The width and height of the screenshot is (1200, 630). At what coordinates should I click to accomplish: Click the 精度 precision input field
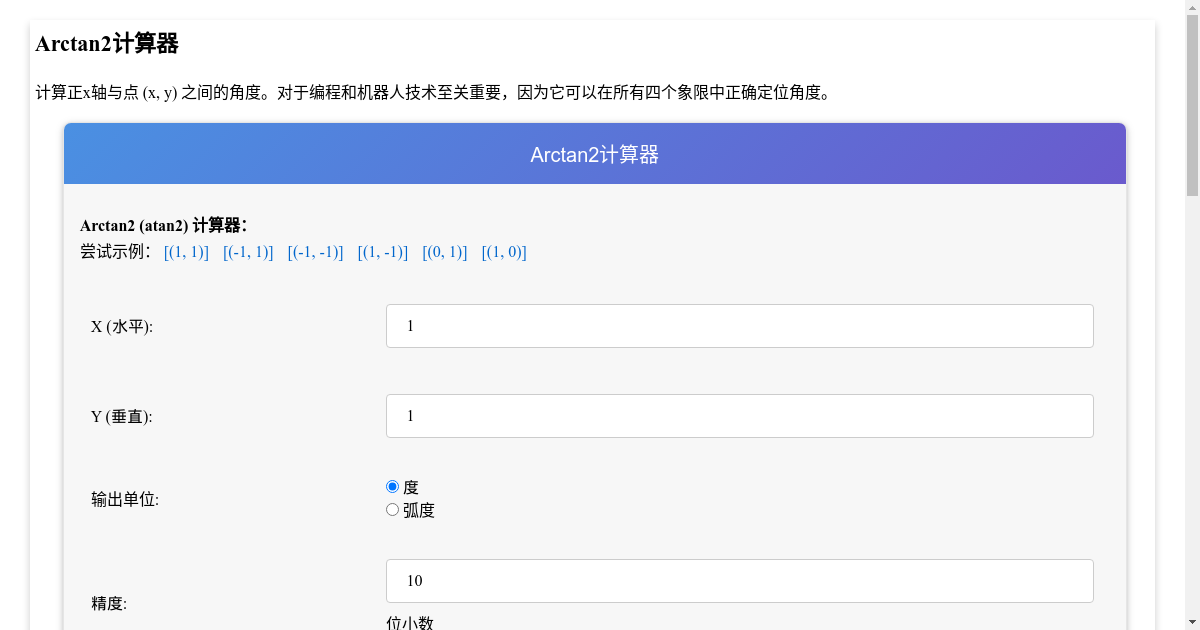(x=739, y=580)
